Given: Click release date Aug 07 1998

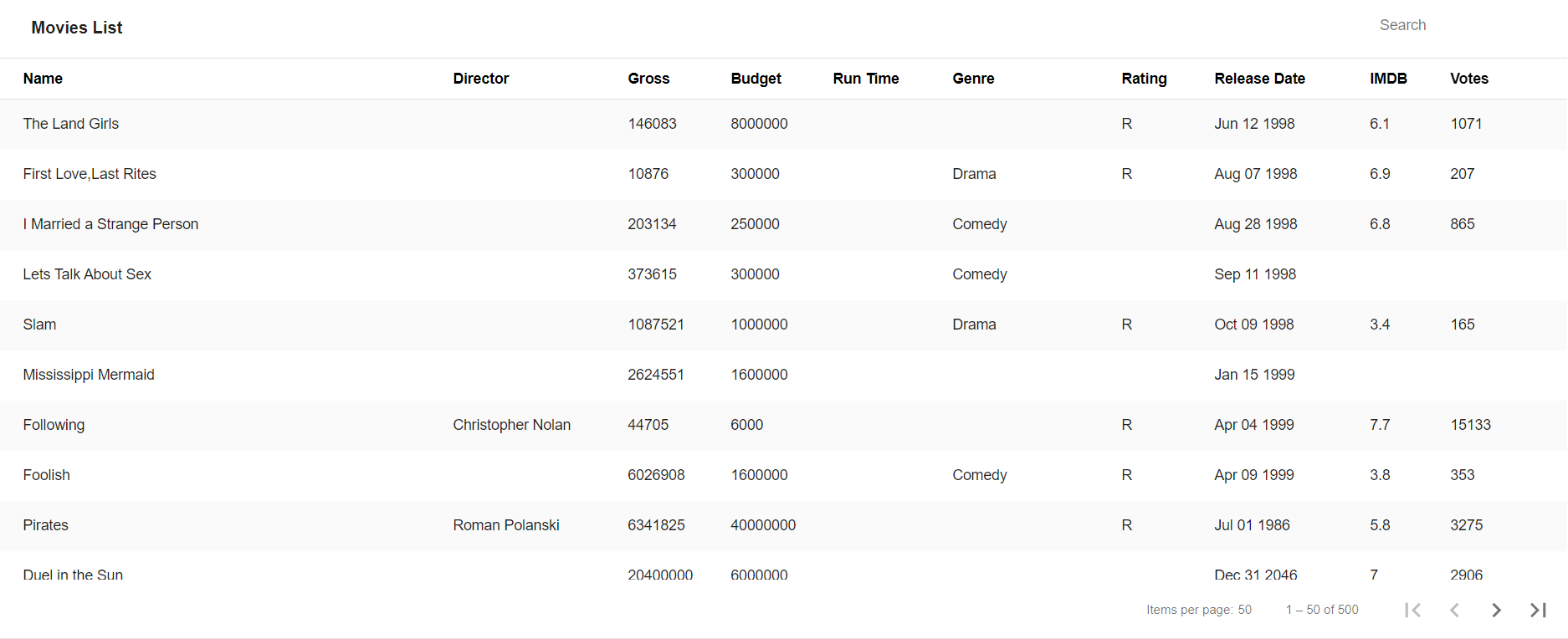Looking at the screenshot, I should tap(1256, 174).
